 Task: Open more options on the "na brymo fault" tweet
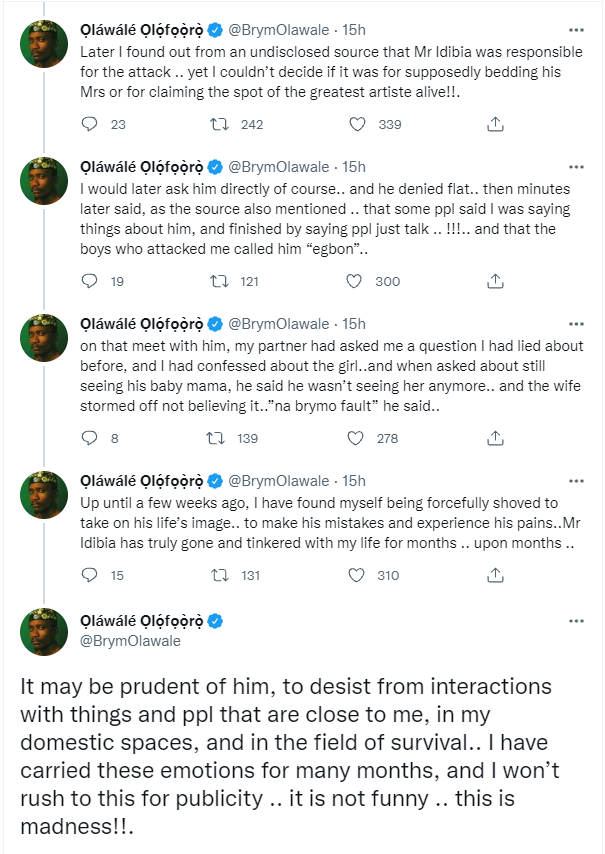pyautogui.click(x=576, y=323)
